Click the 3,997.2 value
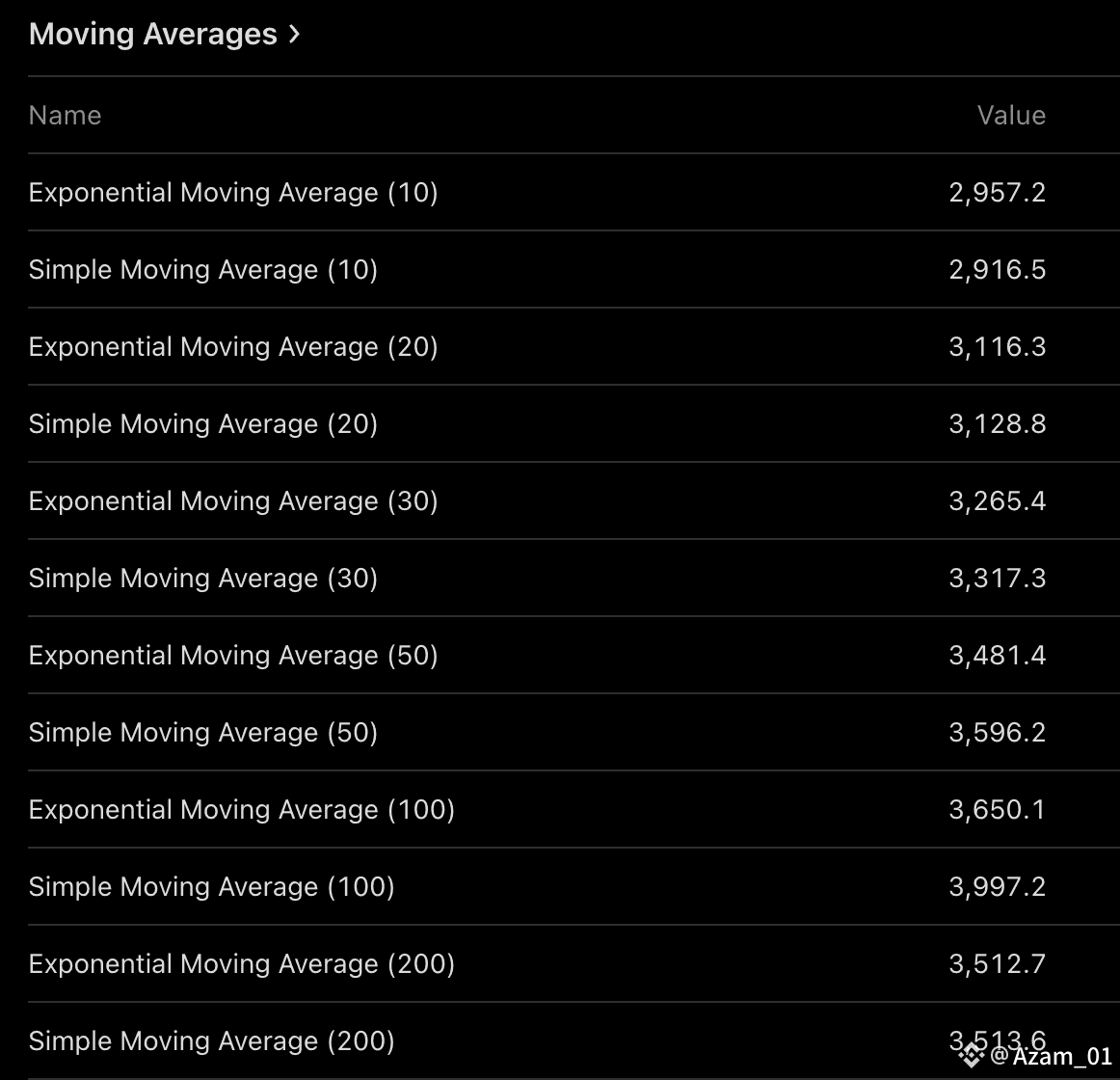This screenshot has width=1120, height=1080. pyautogui.click(x=997, y=887)
